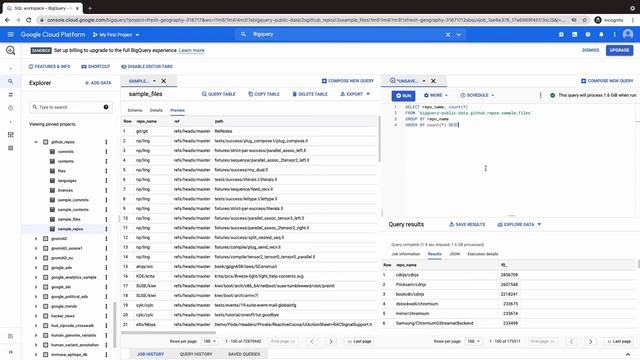Open the MORE query settings dropdown
This screenshot has height=360, width=640.
tap(436, 95)
